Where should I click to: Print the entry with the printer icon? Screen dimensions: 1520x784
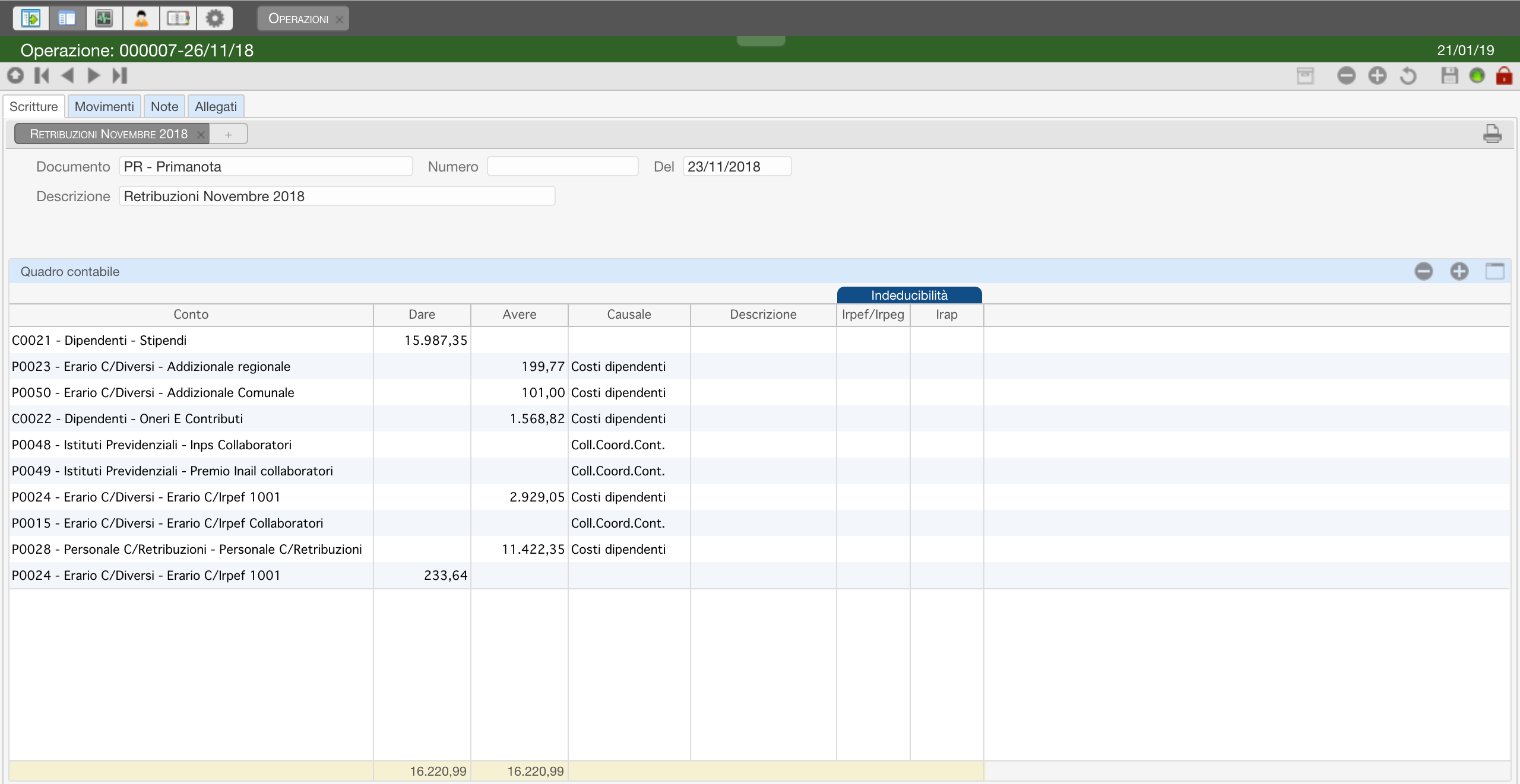(x=1492, y=134)
